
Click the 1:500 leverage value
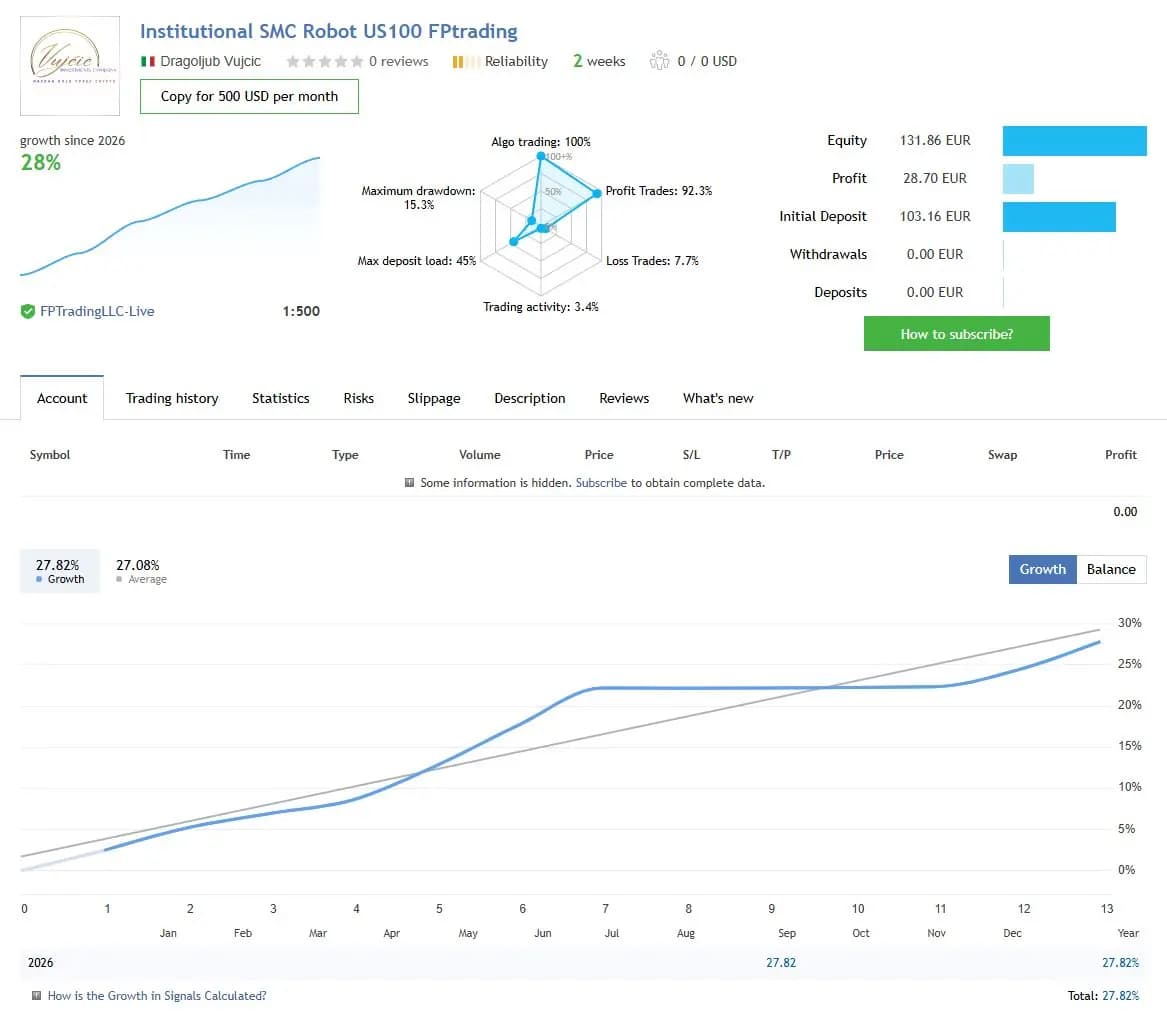click(x=301, y=311)
